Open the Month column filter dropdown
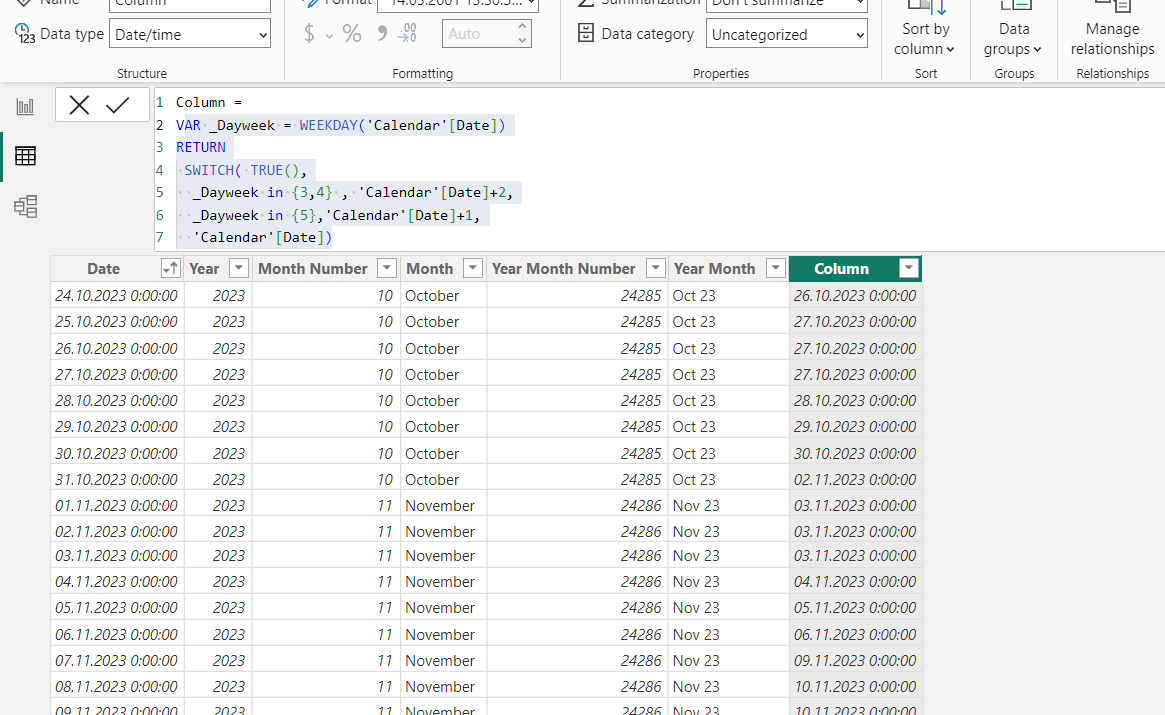The height and width of the screenshot is (715, 1165). click(x=473, y=268)
